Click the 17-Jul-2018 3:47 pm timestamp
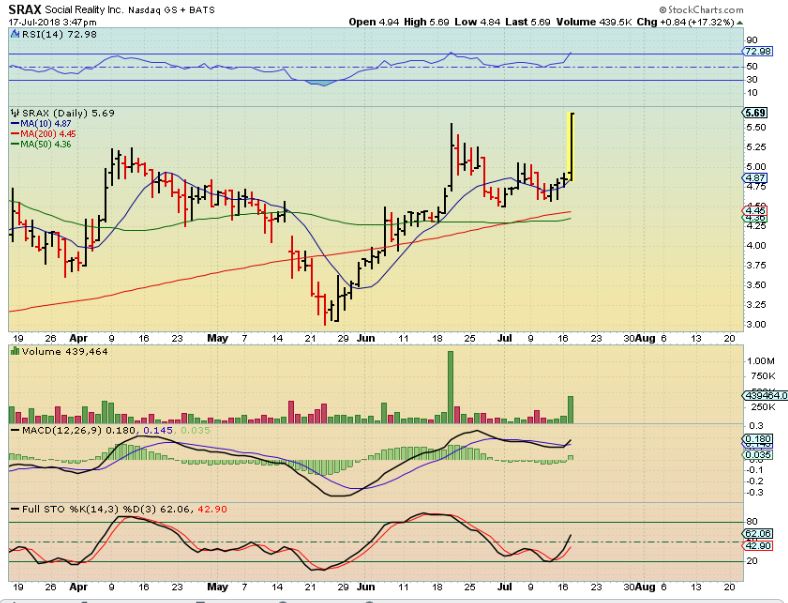The width and height of the screenshot is (788, 603). (52, 23)
